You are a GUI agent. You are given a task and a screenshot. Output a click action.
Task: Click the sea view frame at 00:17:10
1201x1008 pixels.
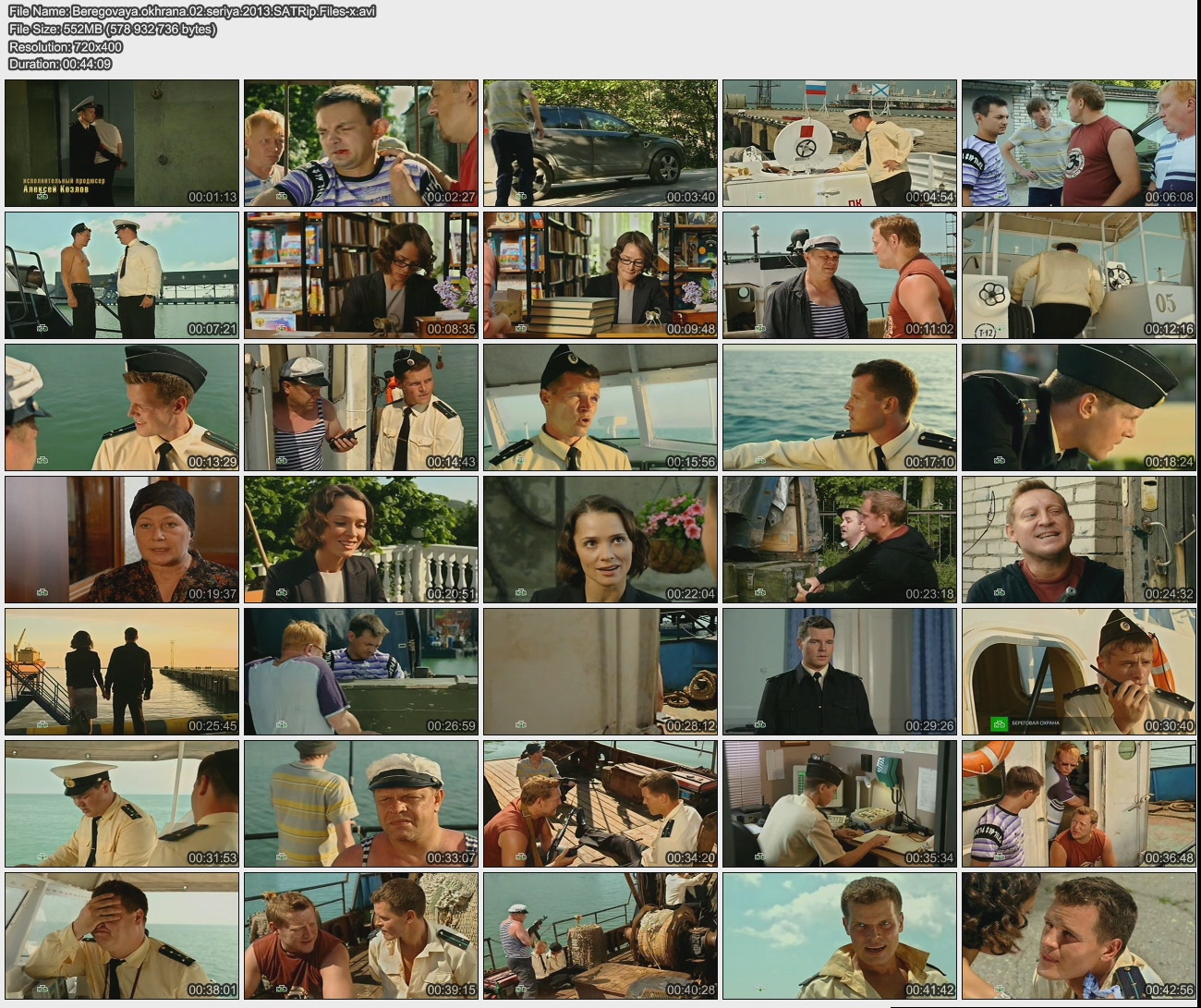click(x=840, y=407)
